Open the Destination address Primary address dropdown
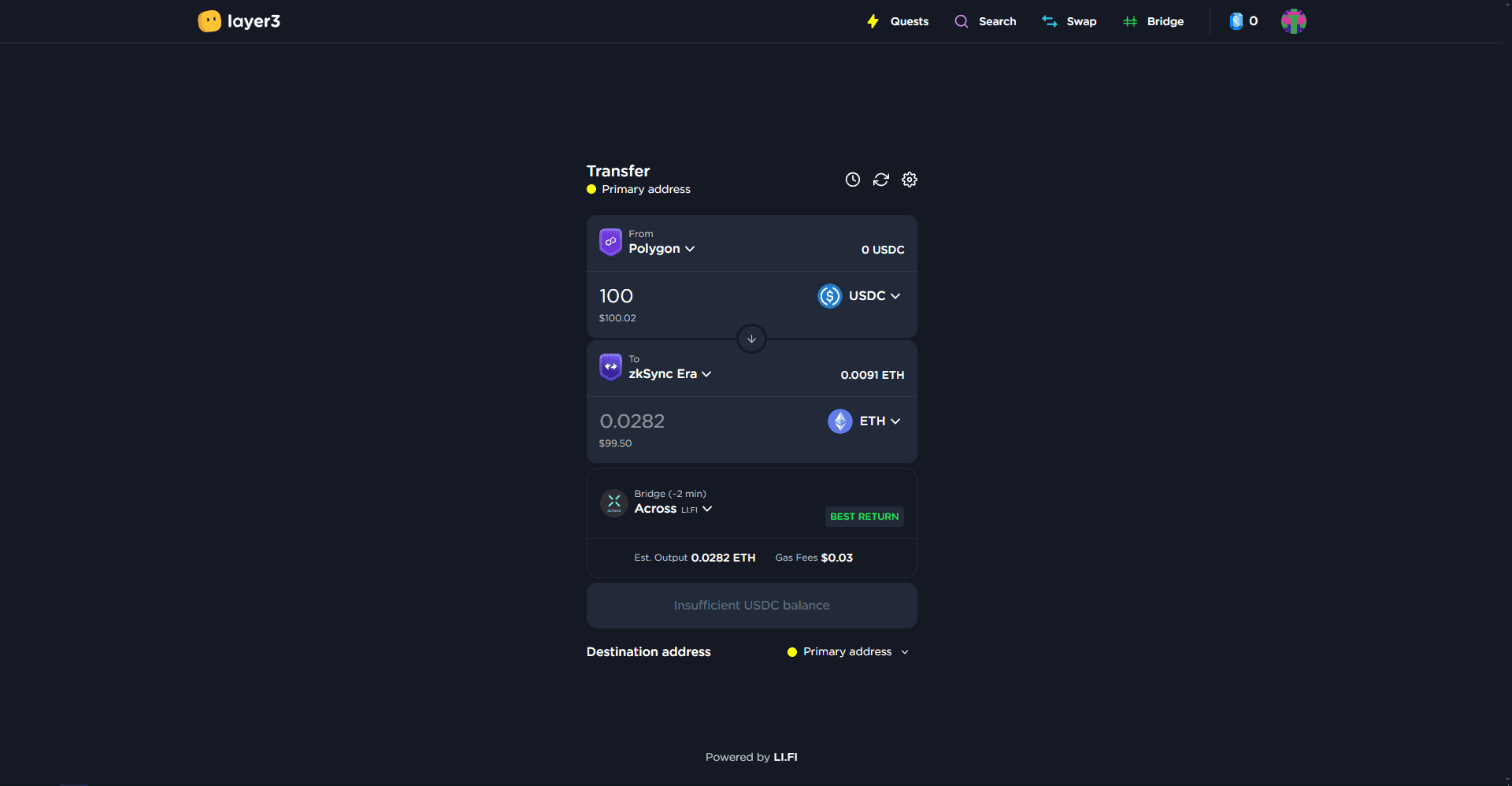1512x786 pixels. tap(848, 652)
